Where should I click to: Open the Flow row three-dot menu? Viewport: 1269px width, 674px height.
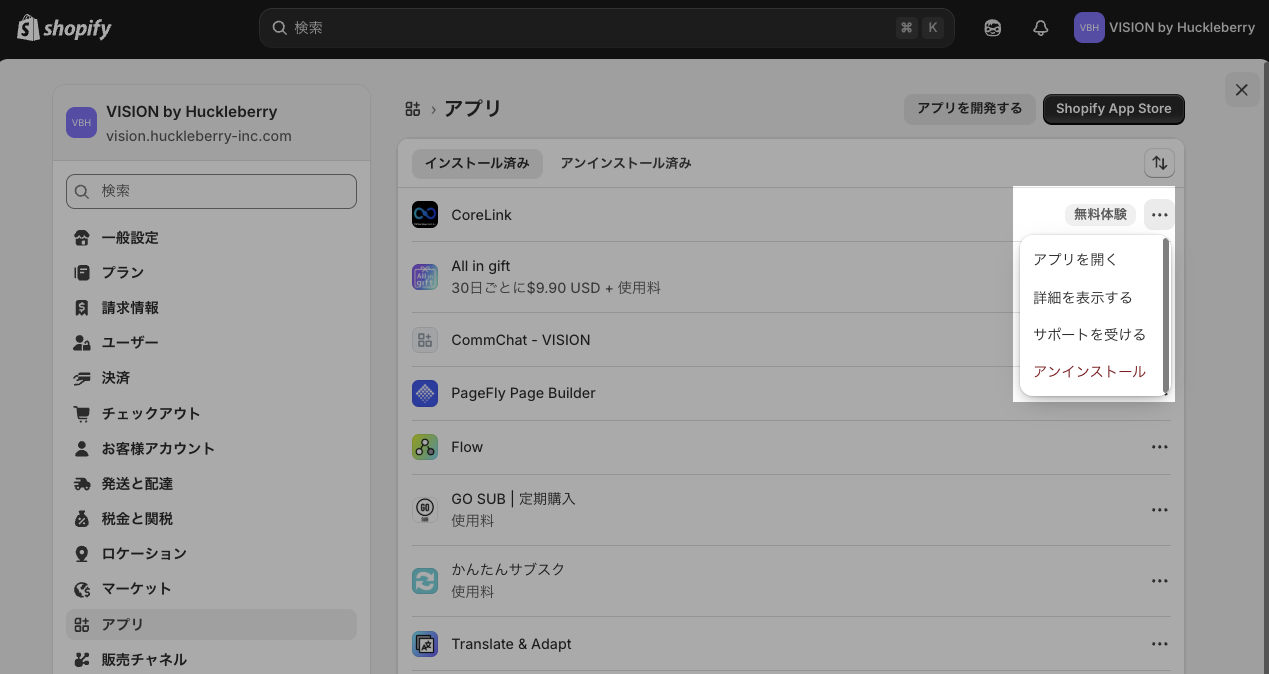1159,447
